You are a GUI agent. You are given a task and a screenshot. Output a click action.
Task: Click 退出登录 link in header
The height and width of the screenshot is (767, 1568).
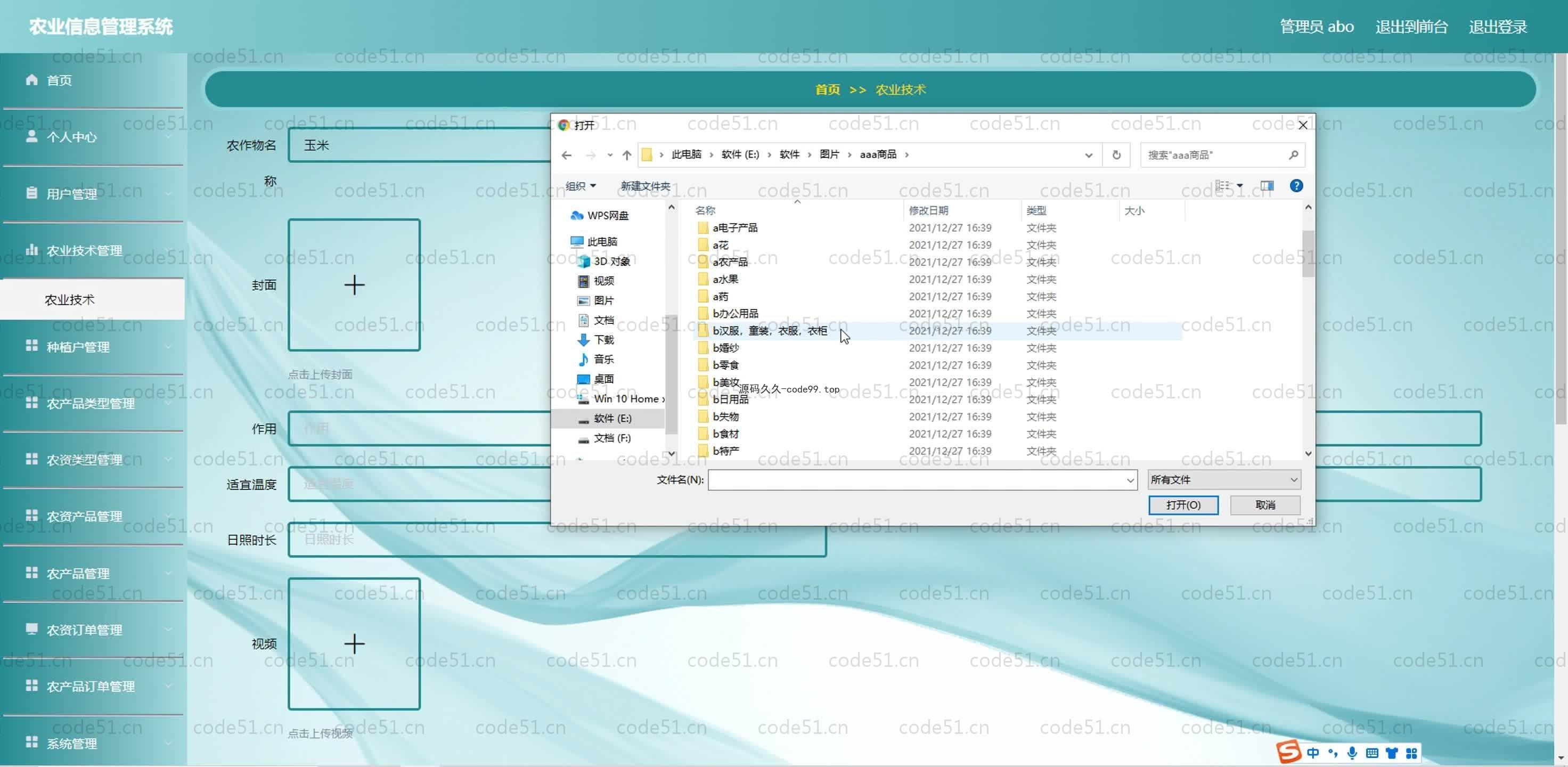[1497, 27]
